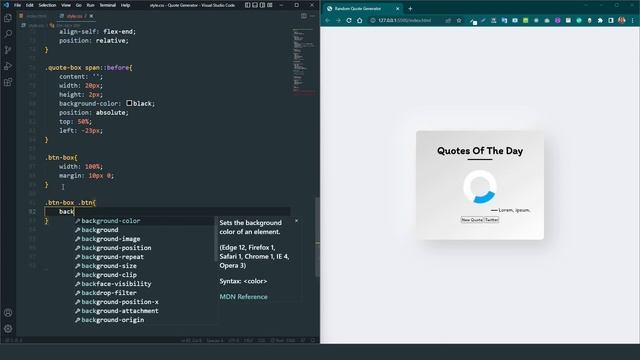Image resolution: width=640 pixels, height=360 pixels.
Task: Open the Extensions view
Action: point(8,82)
